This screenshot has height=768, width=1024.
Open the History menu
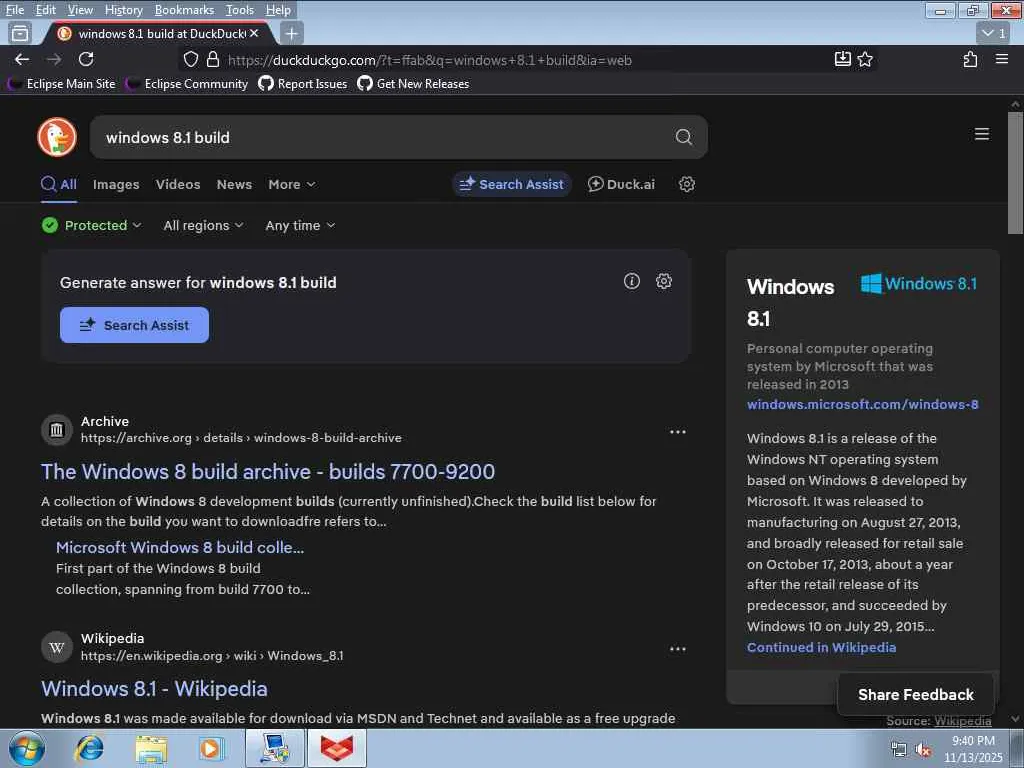pyautogui.click(x=123, y=10)
